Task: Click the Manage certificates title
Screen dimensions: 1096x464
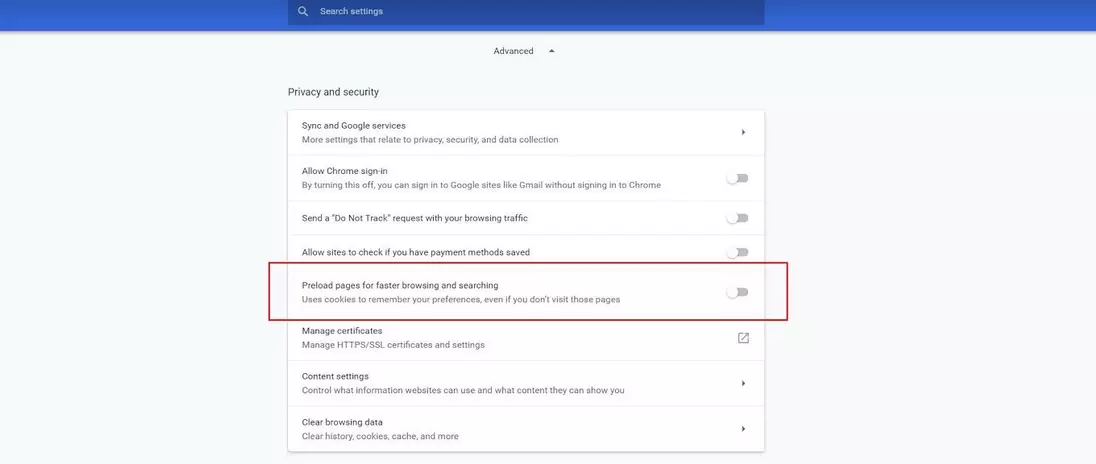Action: pyautogui.click(x=342, y=331)
